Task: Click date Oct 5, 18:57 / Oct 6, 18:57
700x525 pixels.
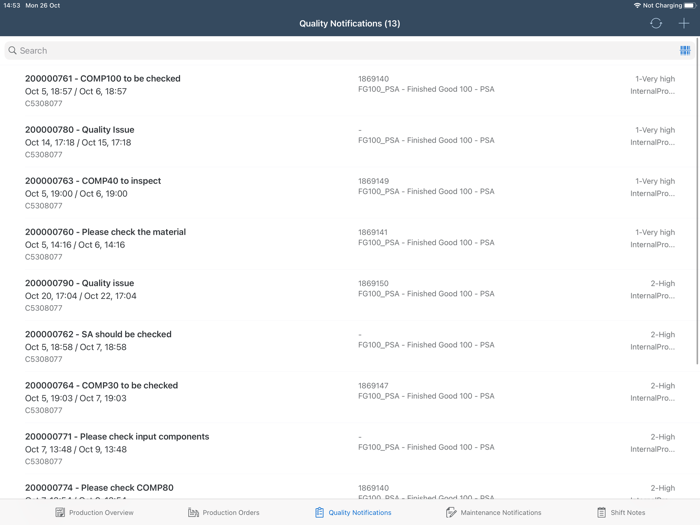Action: [76, 91]
